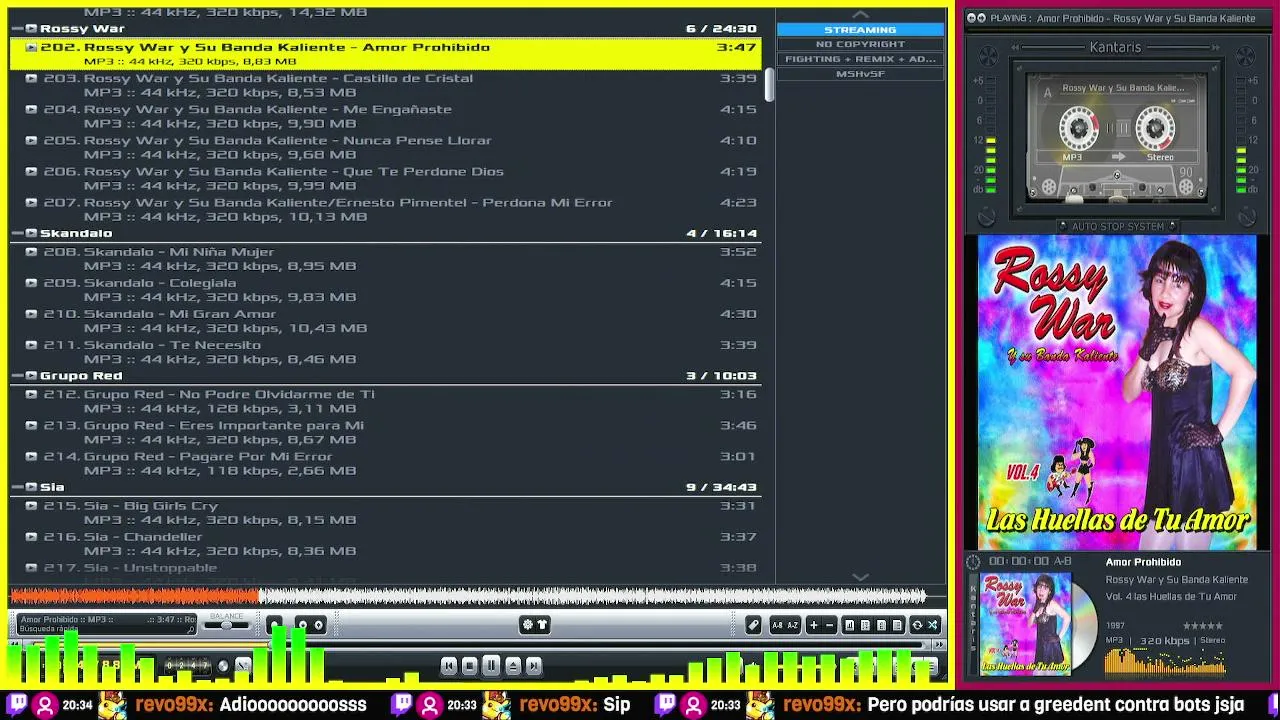Viewport: 1280px width, 720px height.
Task: Expand details of track 212 No Podre Olvidarme de Ti
Action: coord(32,394)
